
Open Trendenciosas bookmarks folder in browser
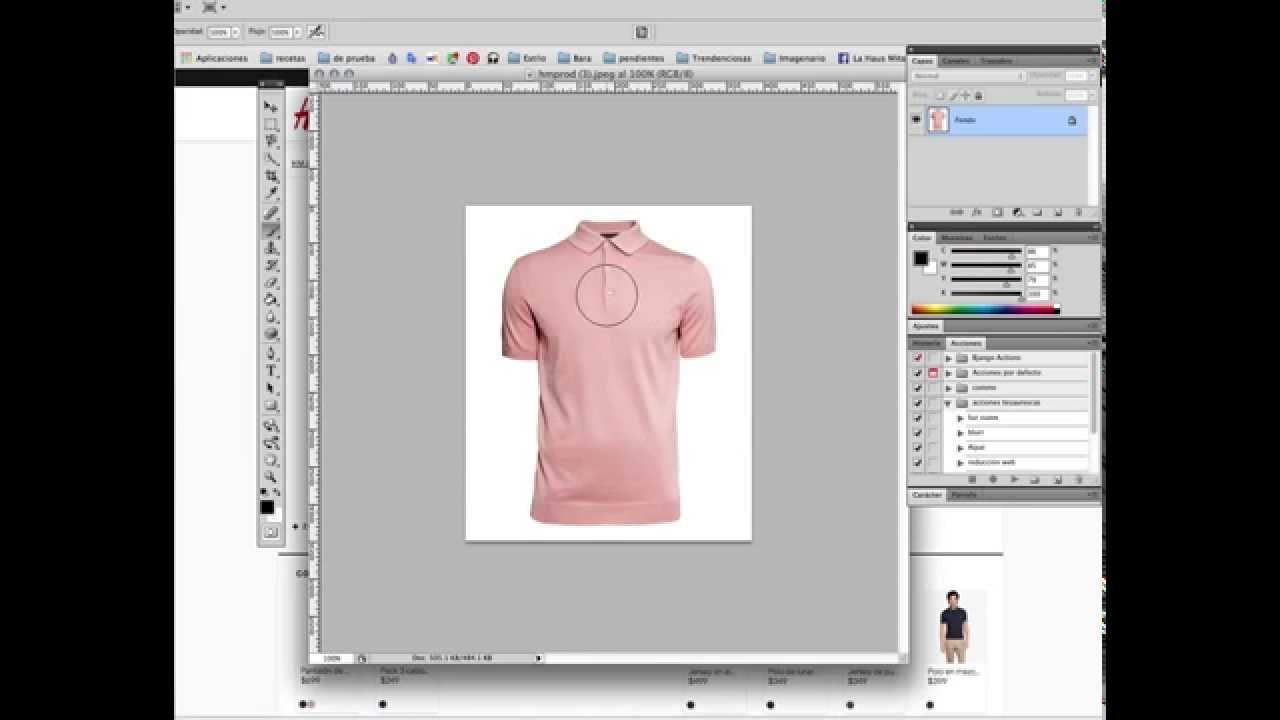pyautogui.click(x=713, y=58)
